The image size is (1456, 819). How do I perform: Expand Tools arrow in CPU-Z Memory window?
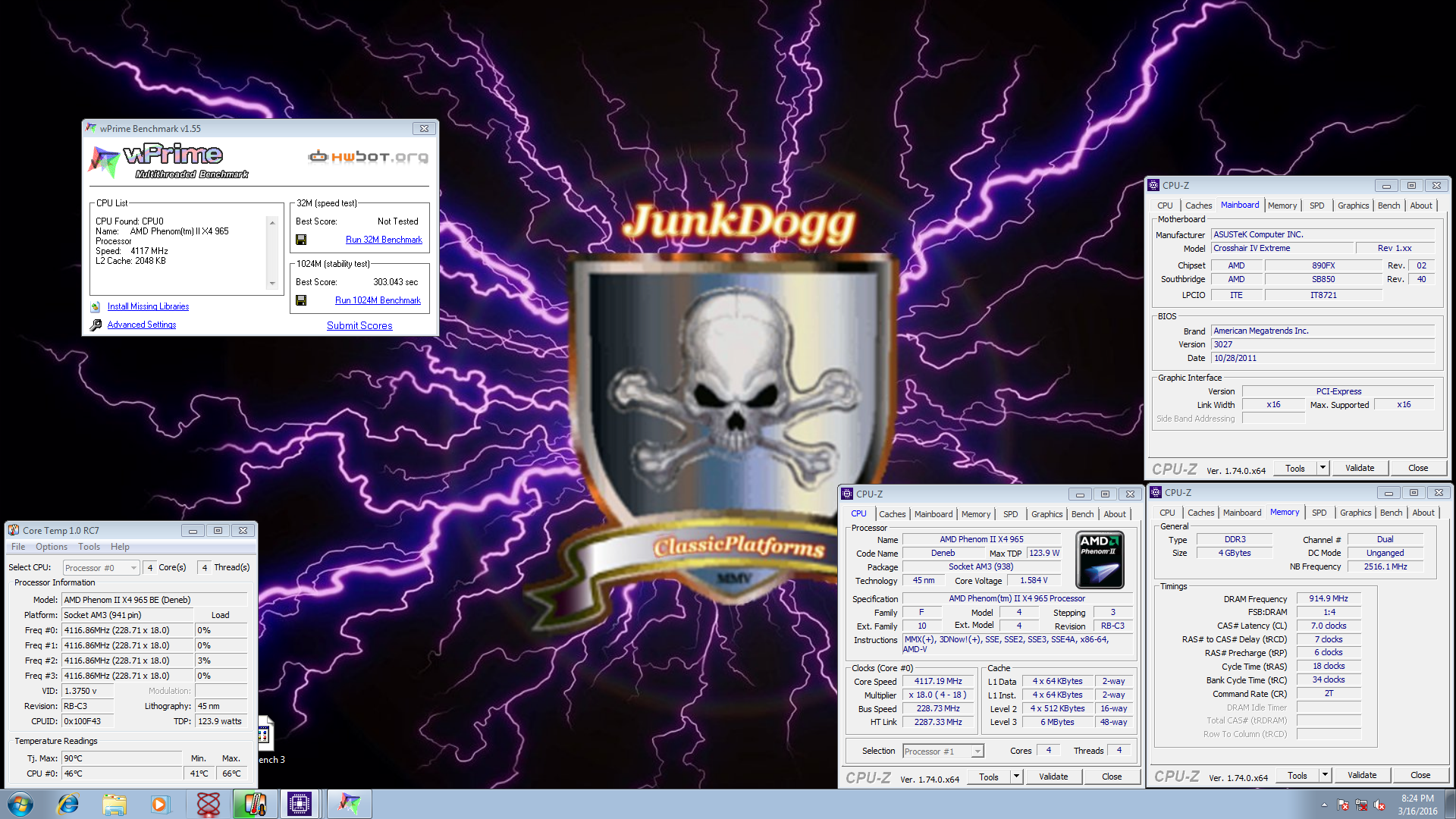[x=1325, y=775]
